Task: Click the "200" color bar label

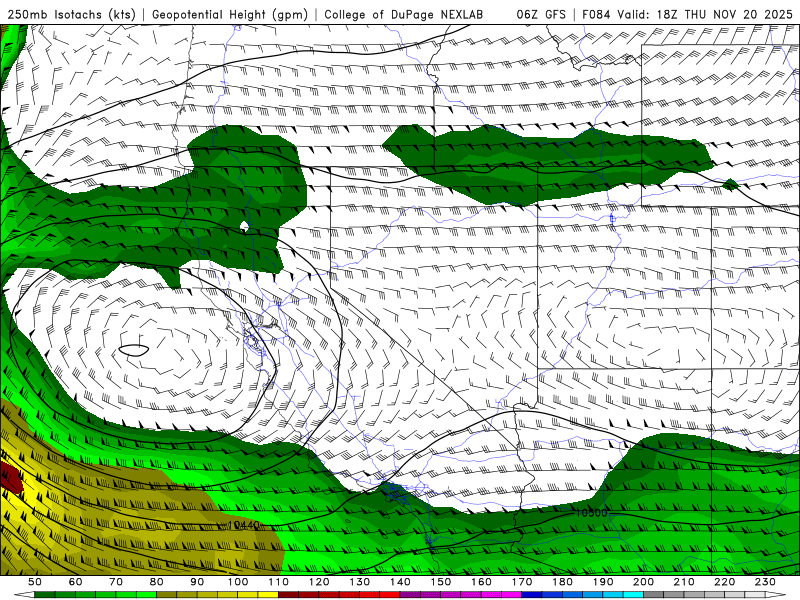Action: [643, 582]
